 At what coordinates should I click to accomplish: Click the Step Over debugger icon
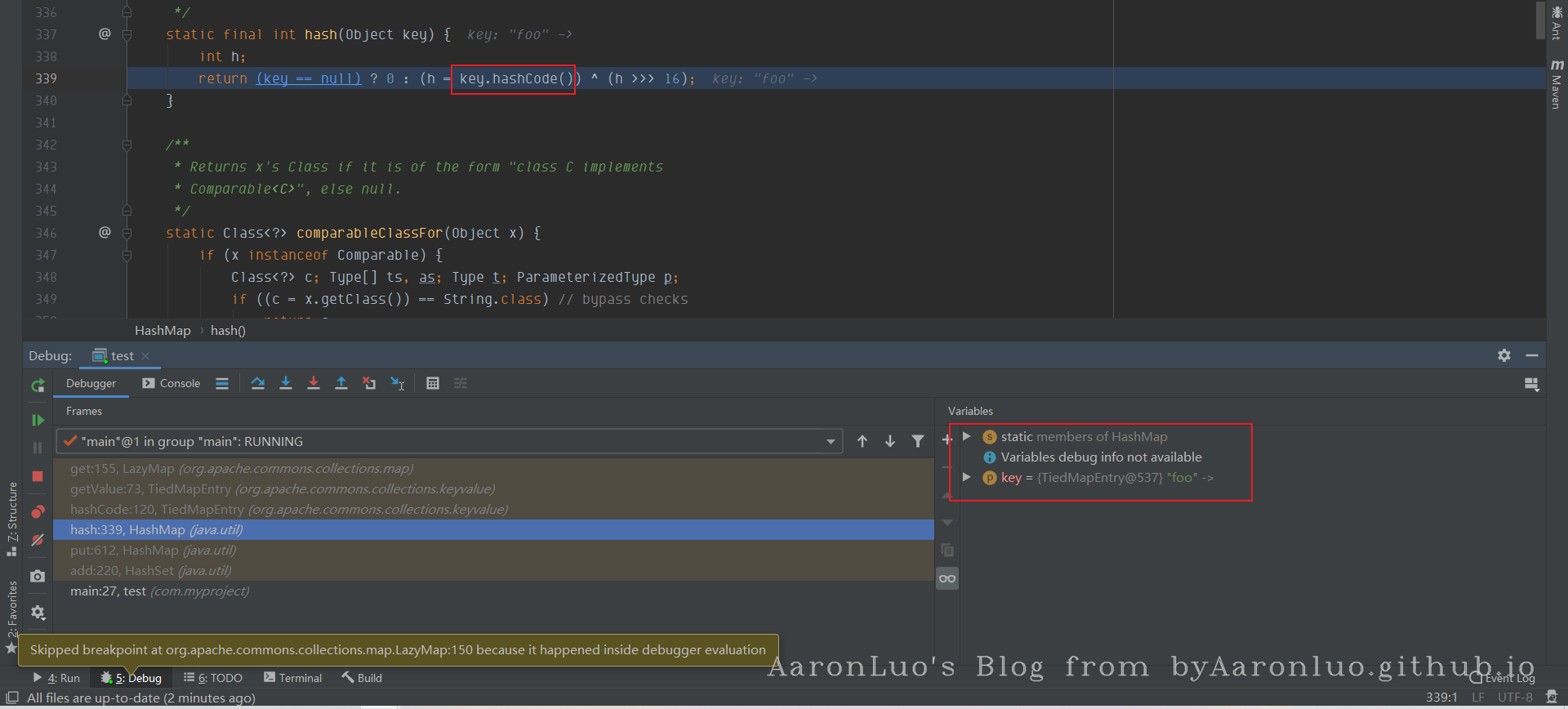(258, 383)
